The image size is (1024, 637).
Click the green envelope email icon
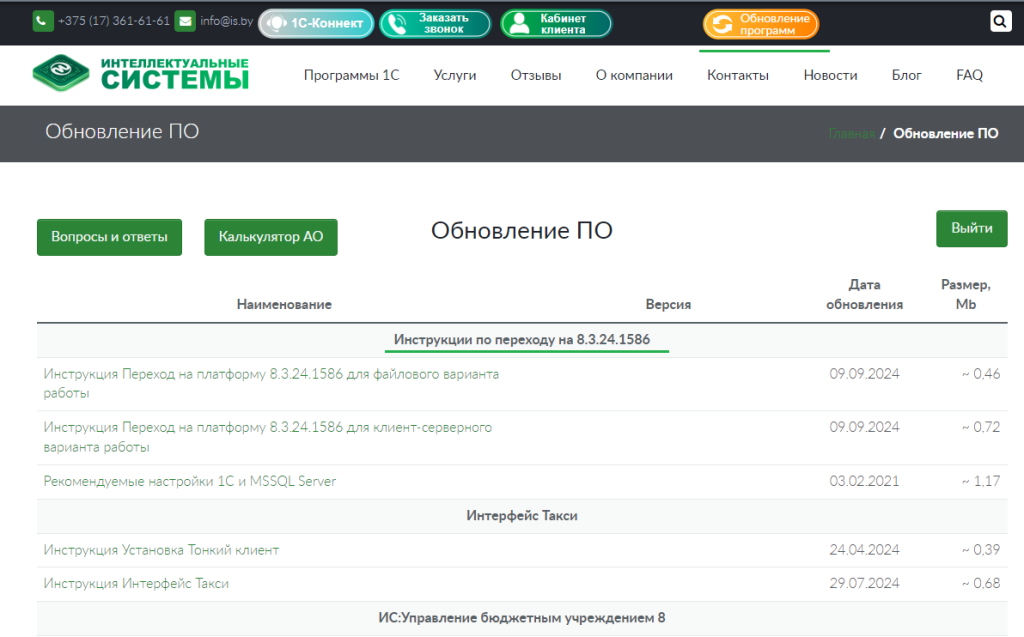click(185, 21)
